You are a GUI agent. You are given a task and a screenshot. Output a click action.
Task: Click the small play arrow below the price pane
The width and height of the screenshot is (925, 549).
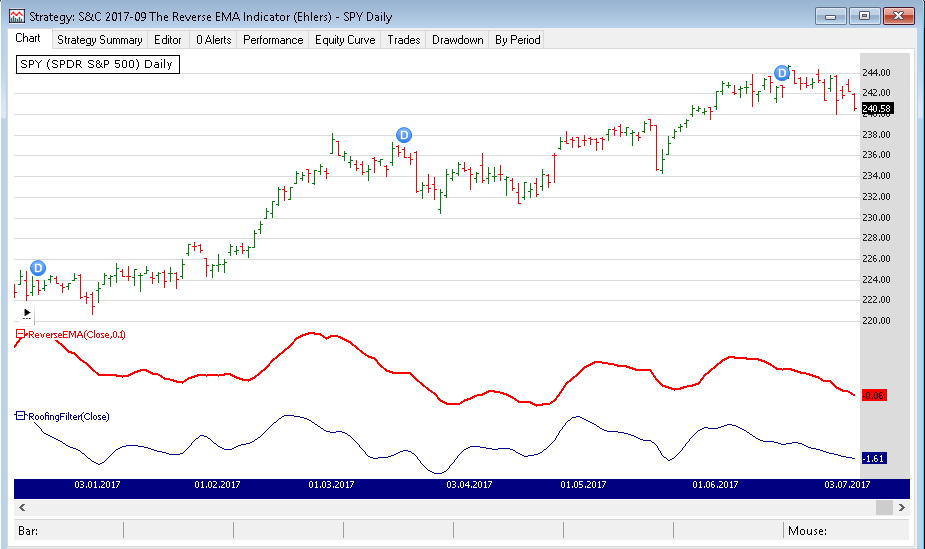pos(27,312)
